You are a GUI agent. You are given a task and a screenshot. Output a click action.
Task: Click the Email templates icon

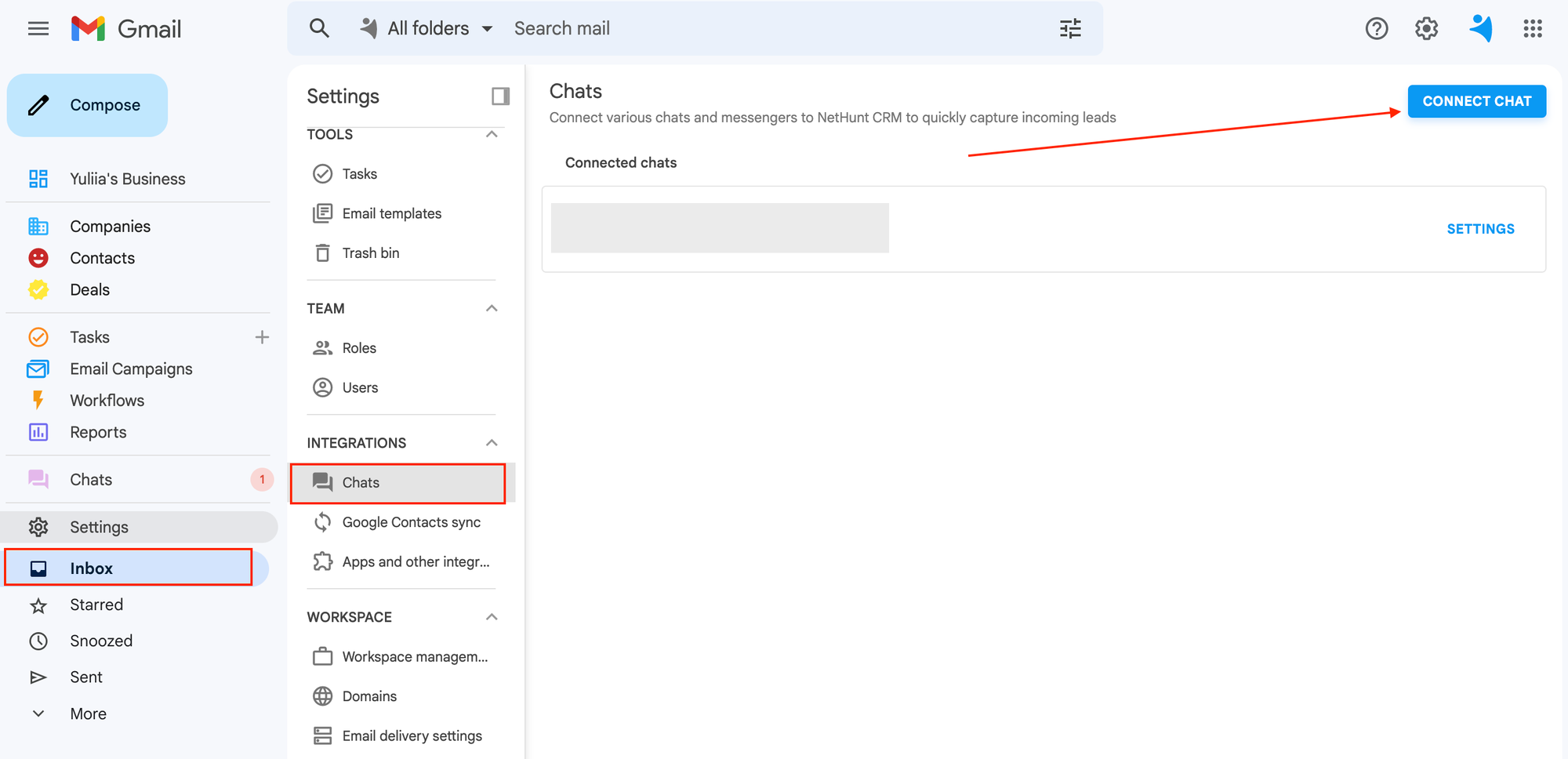(x=322, y=213)
